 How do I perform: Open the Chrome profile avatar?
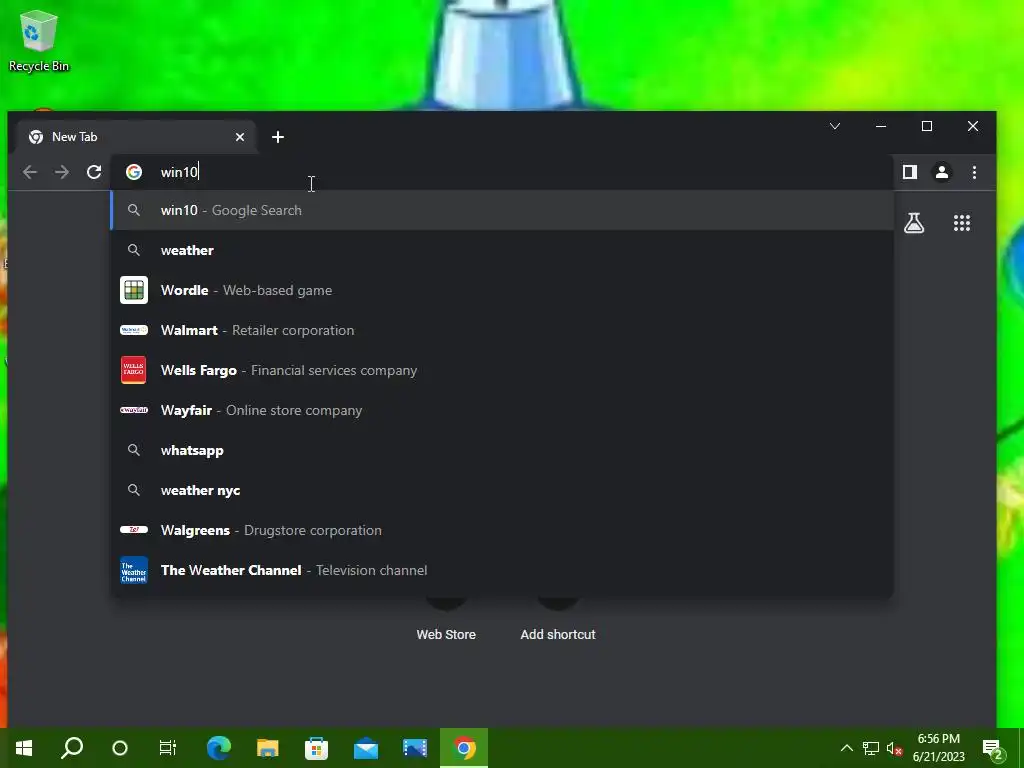[x=942, y=172]
